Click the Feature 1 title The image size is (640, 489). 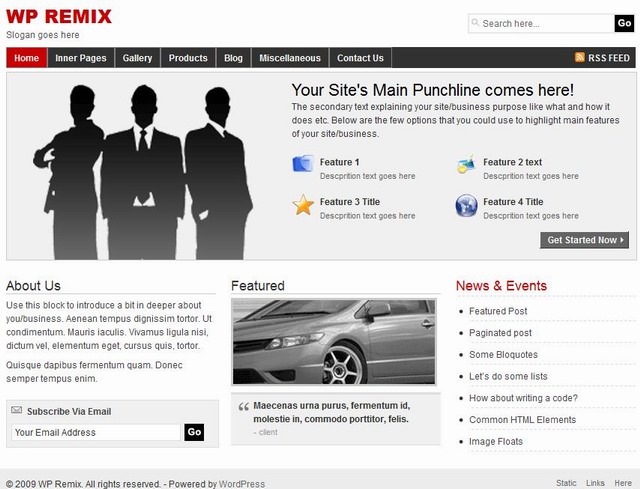click(x=340, y=162)
